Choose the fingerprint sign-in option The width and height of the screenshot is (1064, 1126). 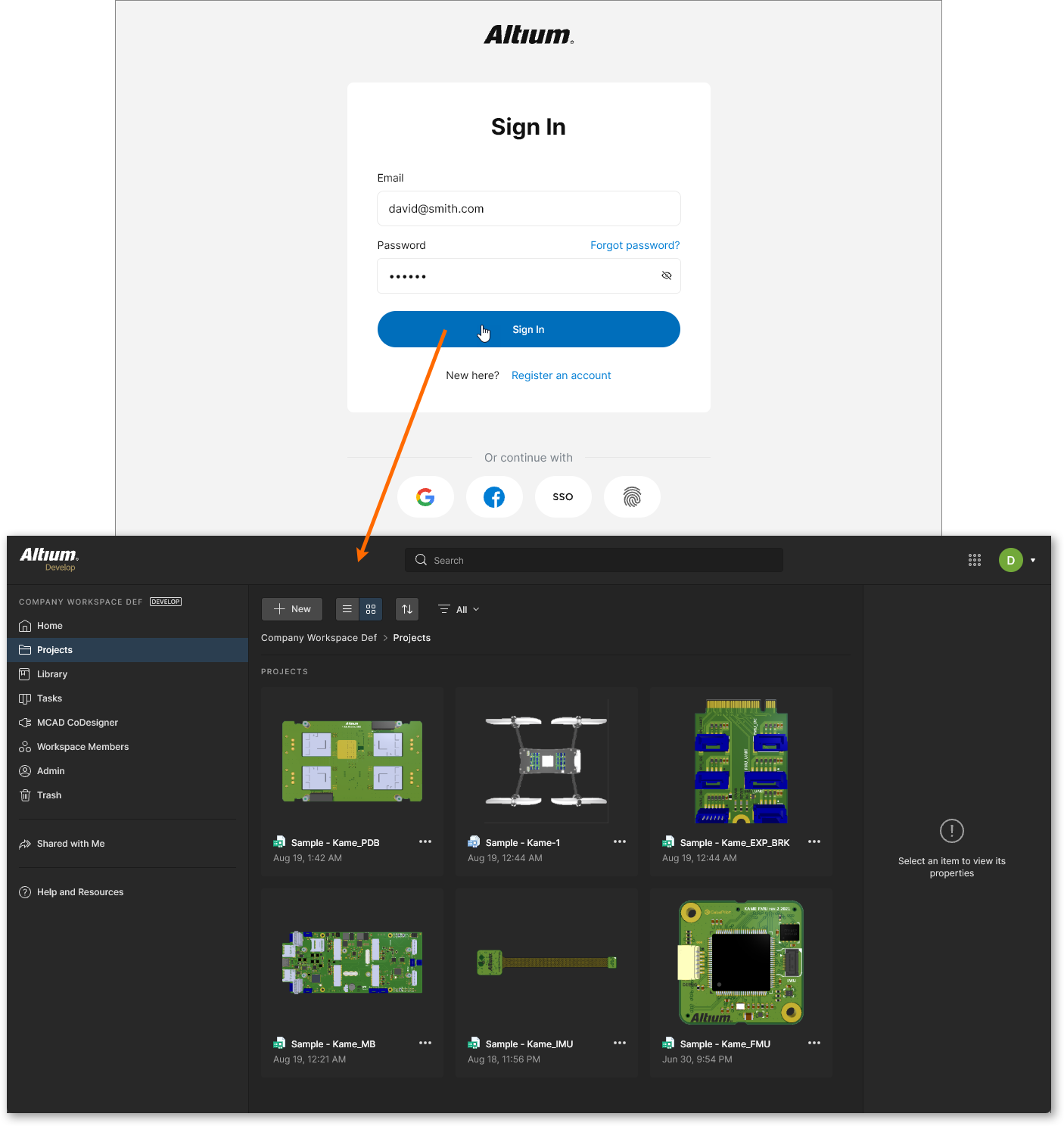click(632, 497)
